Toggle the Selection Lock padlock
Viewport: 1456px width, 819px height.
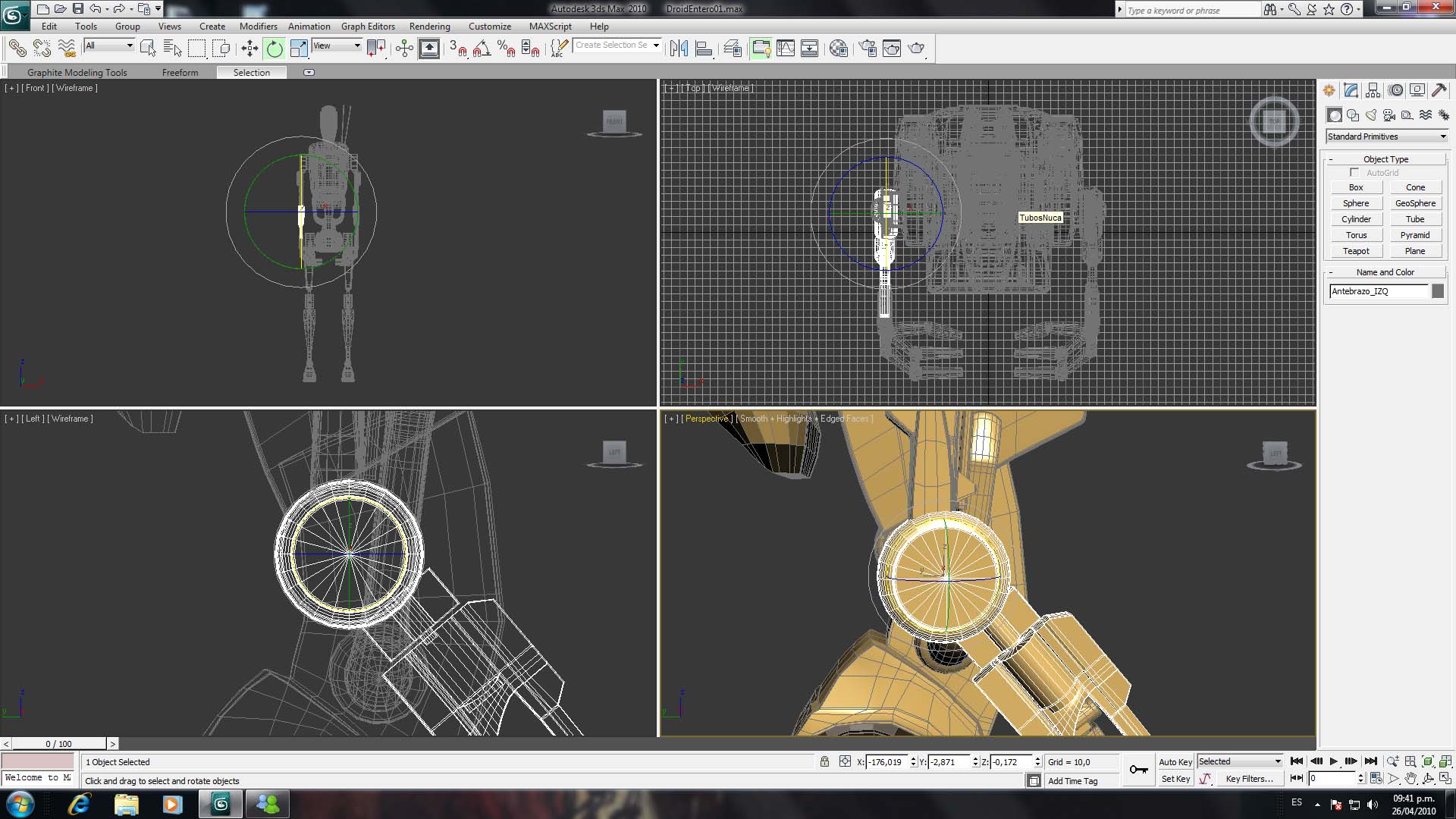point(824,761)
